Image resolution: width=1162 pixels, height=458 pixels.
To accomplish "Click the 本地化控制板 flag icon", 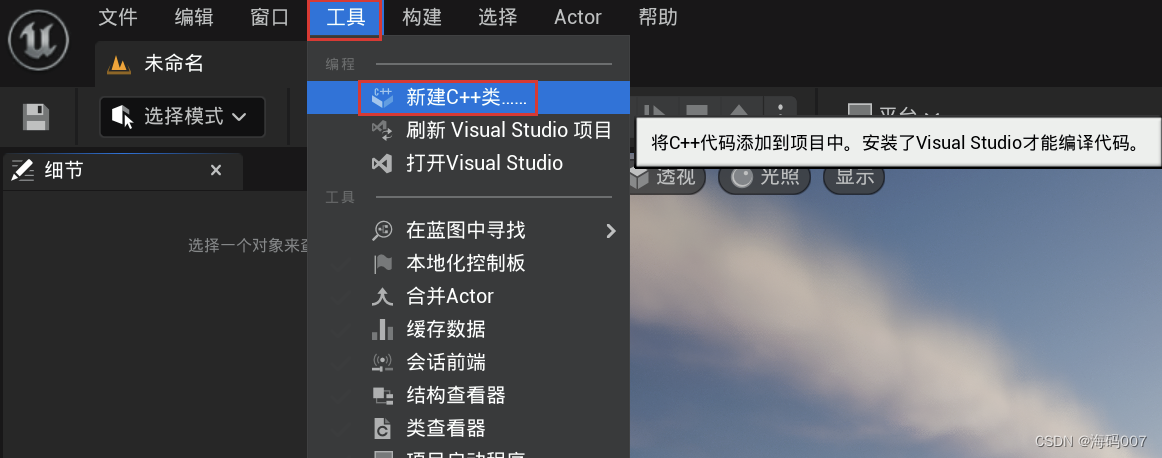I will [x=382, y=263].
